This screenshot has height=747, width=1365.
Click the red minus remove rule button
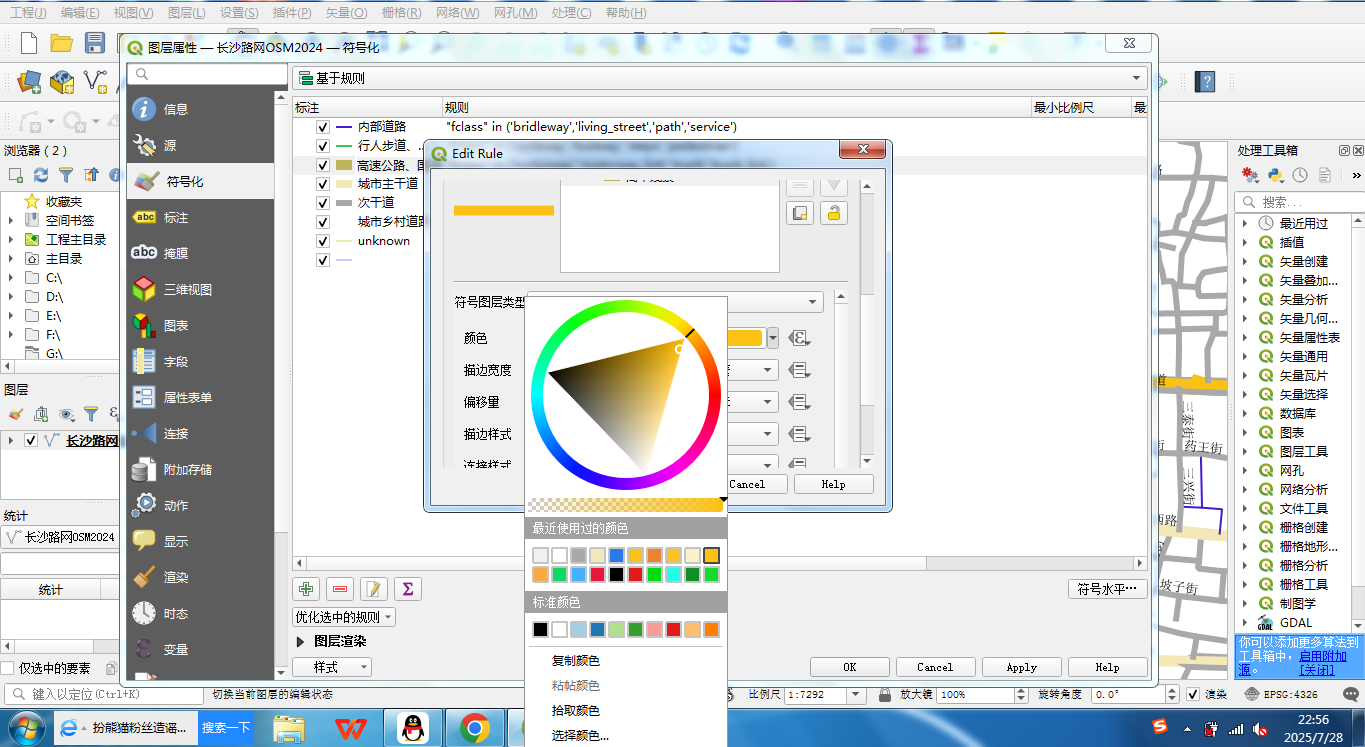[x=340, y=588]
